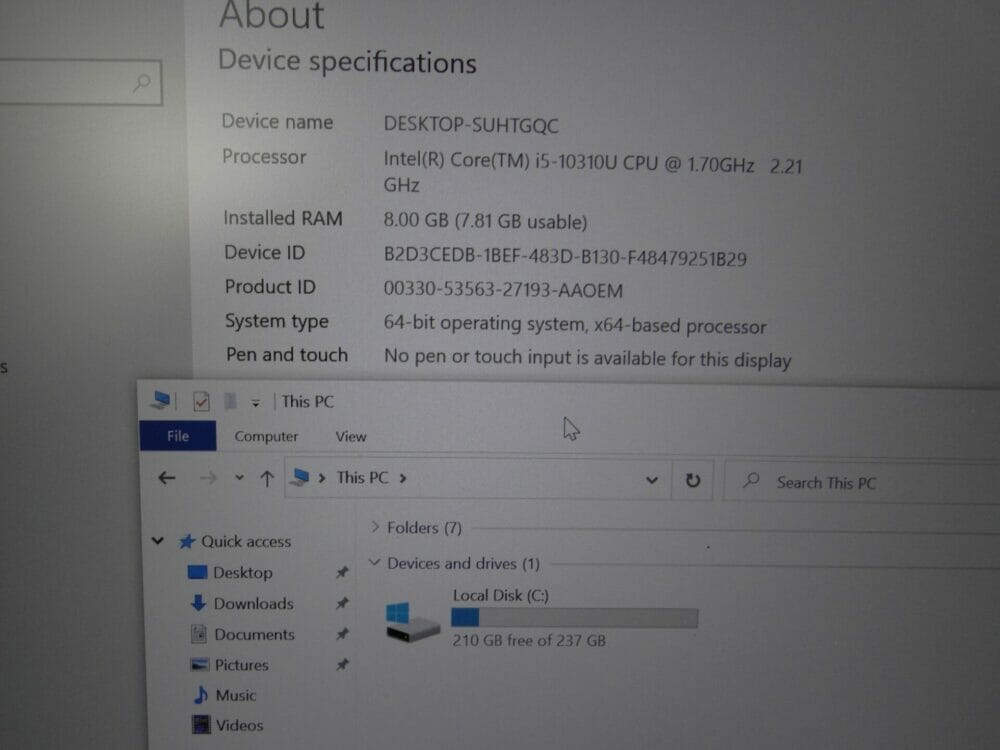Click the Videos filmstrip icon
This screenshot has height=750, width=1000.
[x=201, y=724]
